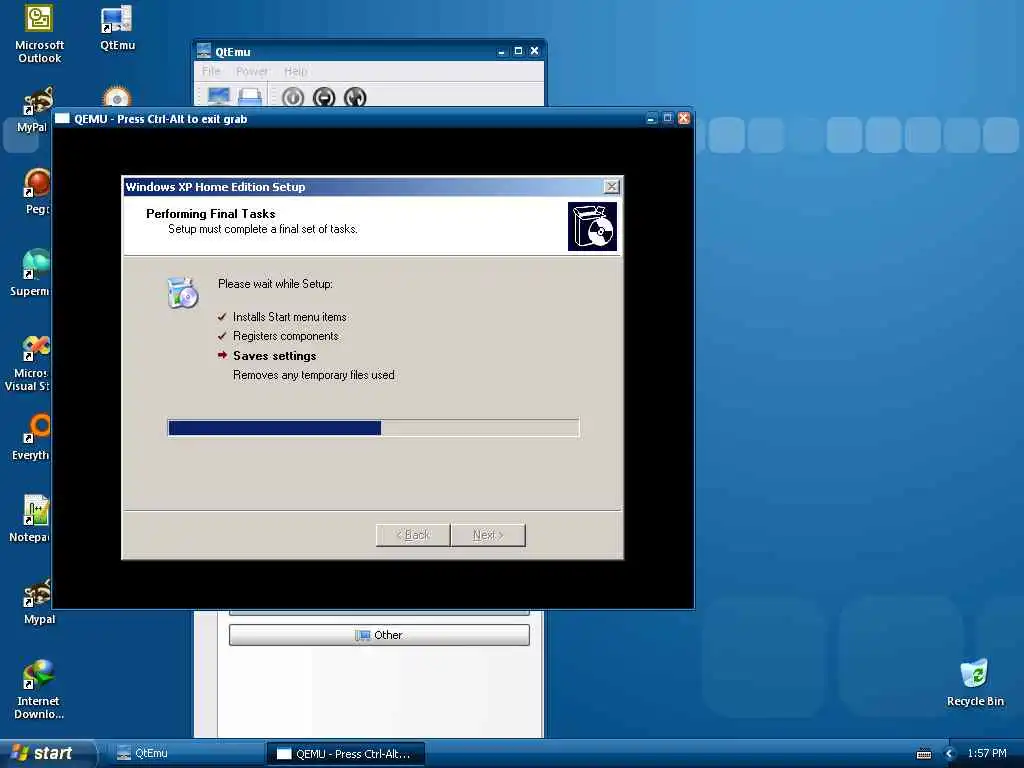Click the Other button in QtEmu window

[379, 635]
